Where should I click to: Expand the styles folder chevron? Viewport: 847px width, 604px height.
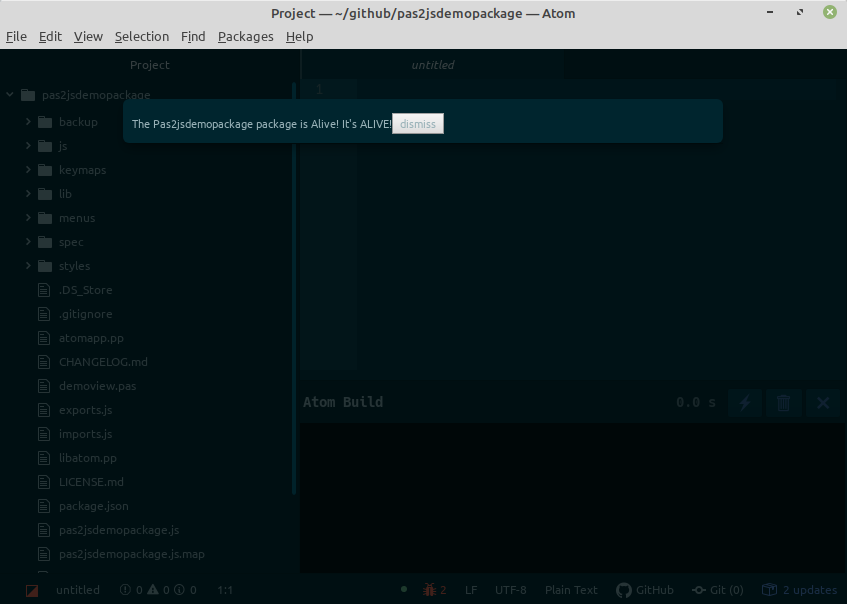pos(28,266)
